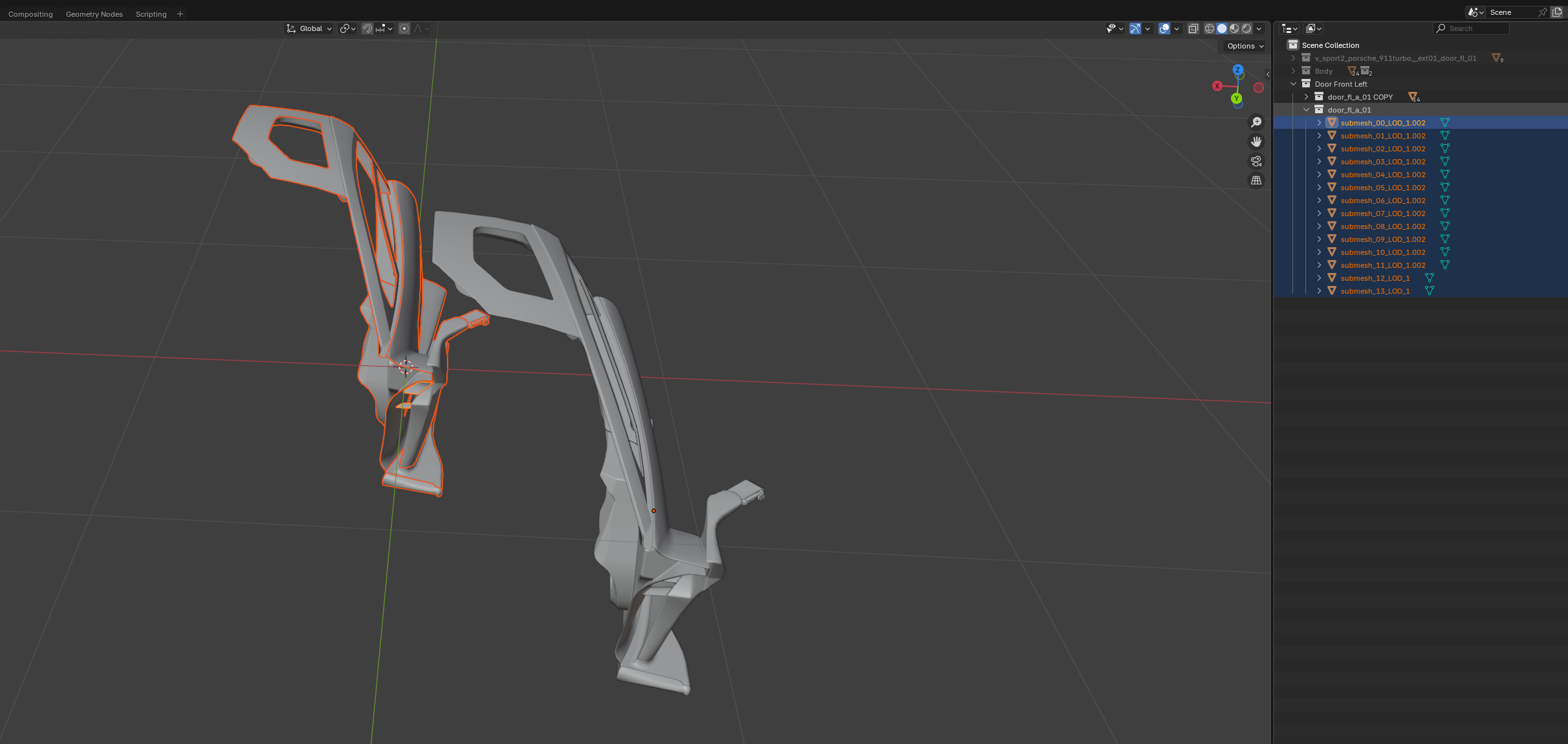The image size is (1568, 744).
Task: Toggle proportional editing button
Action: 404,28
